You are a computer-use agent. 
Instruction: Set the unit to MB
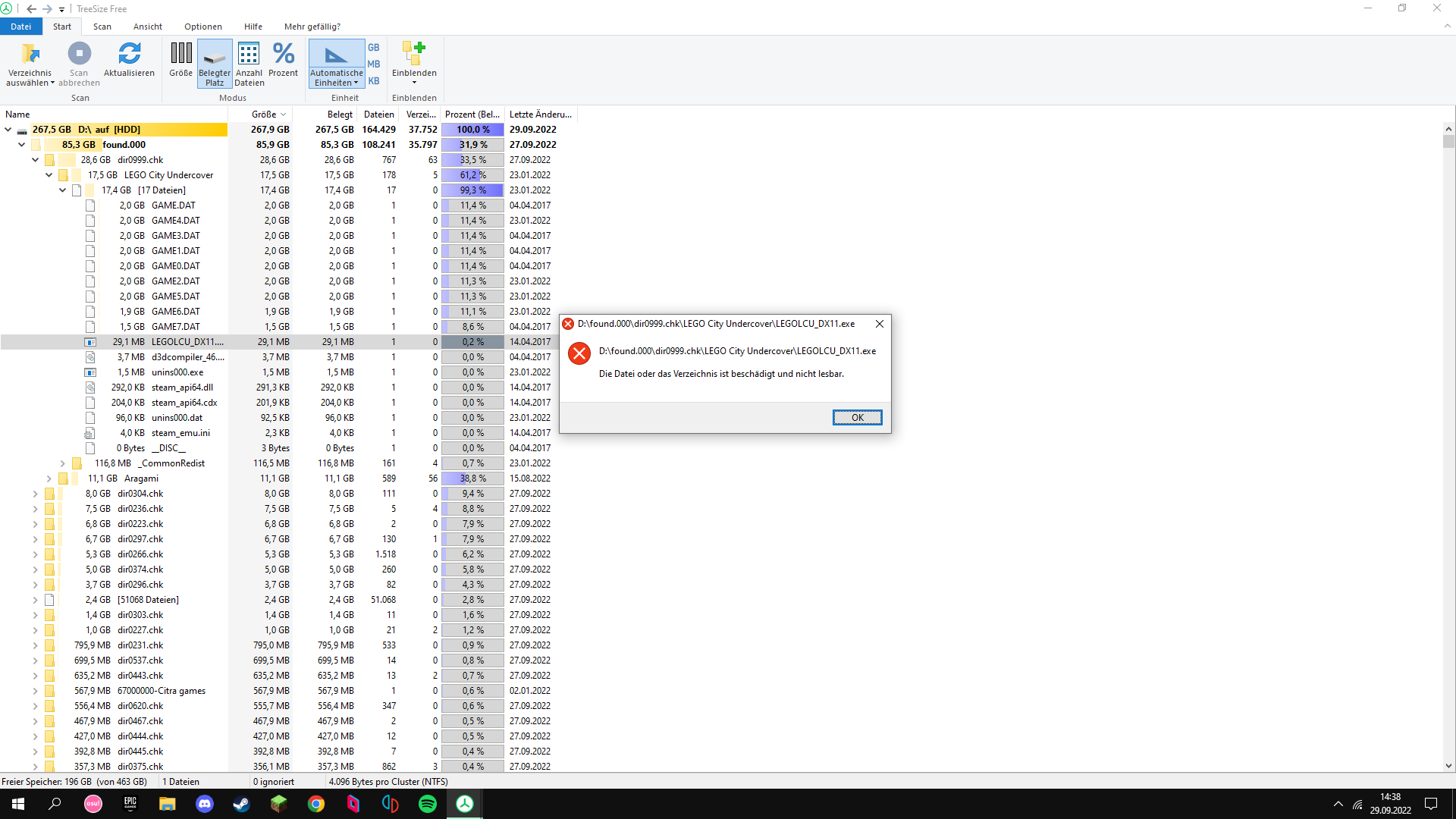coord(373,64)
